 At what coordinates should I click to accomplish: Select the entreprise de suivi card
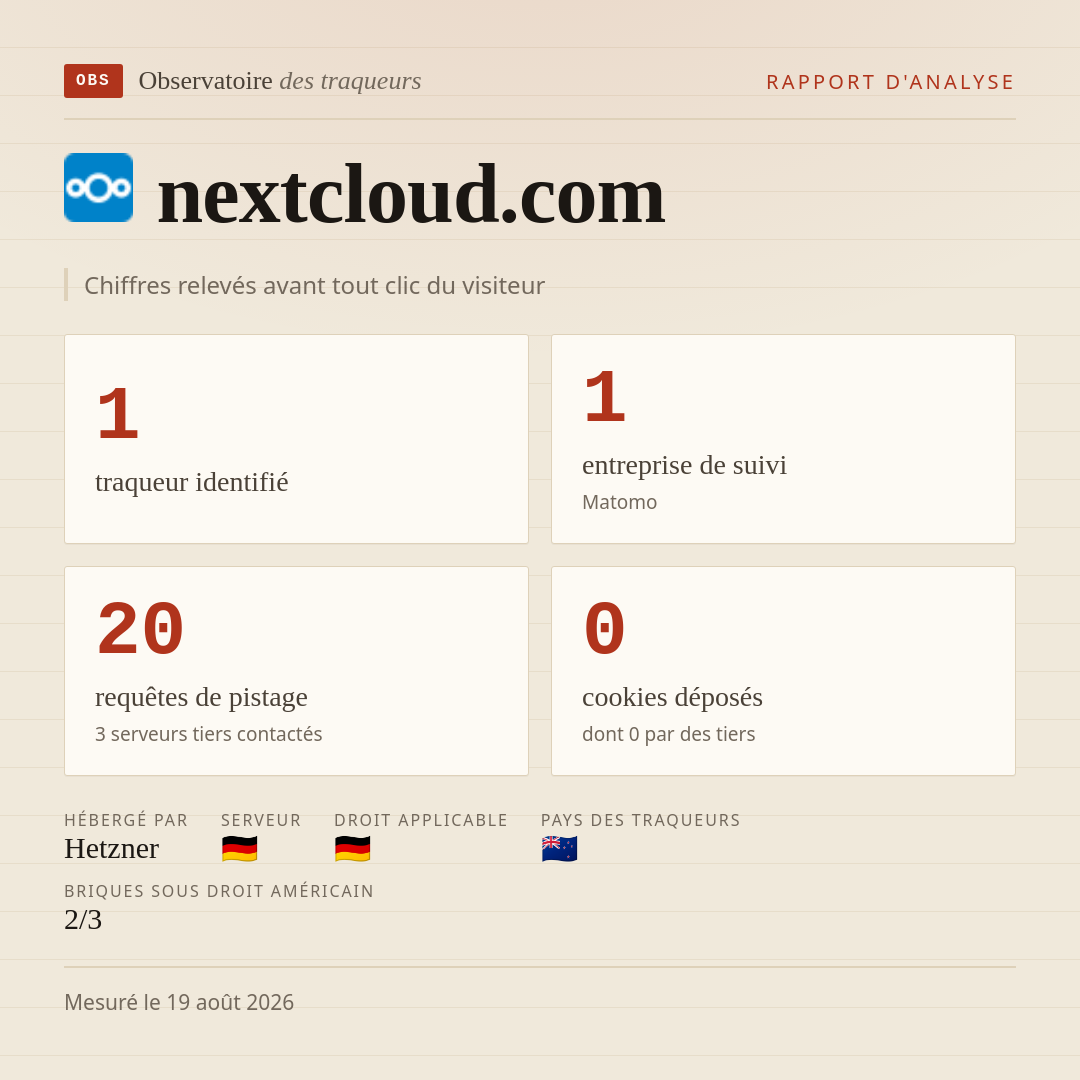point(783,439)
